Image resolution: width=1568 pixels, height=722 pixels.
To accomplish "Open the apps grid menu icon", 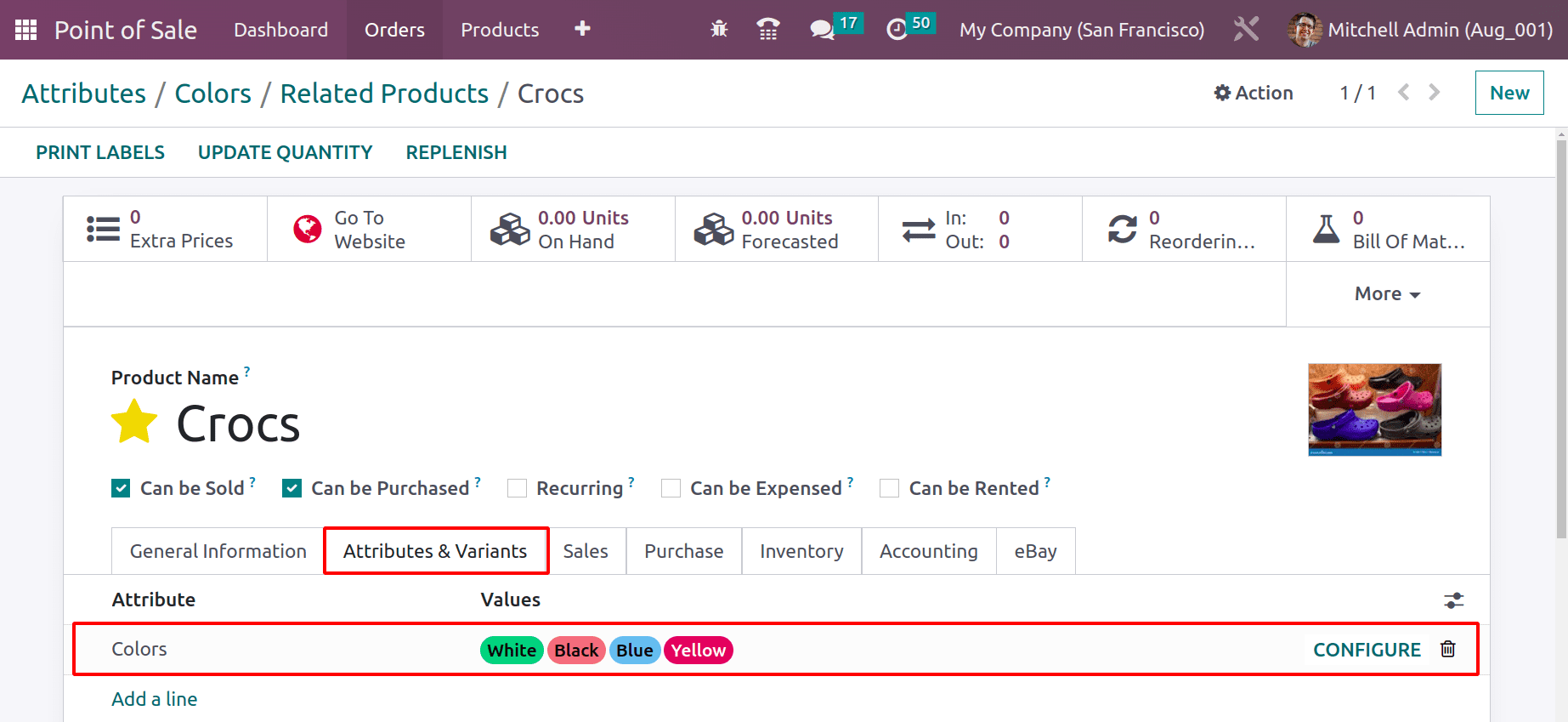I will pyautogui.click(x=26, y=30).
